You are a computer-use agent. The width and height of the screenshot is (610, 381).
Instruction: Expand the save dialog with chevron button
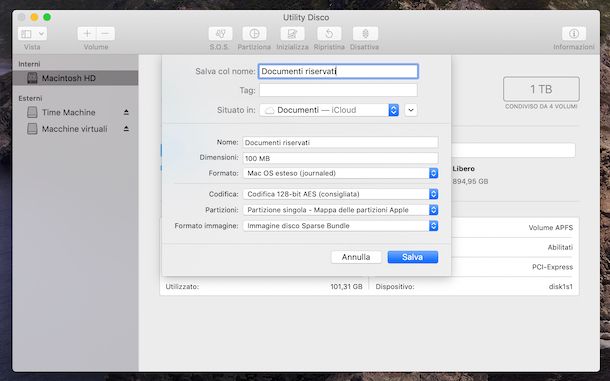tap(411, 110)
